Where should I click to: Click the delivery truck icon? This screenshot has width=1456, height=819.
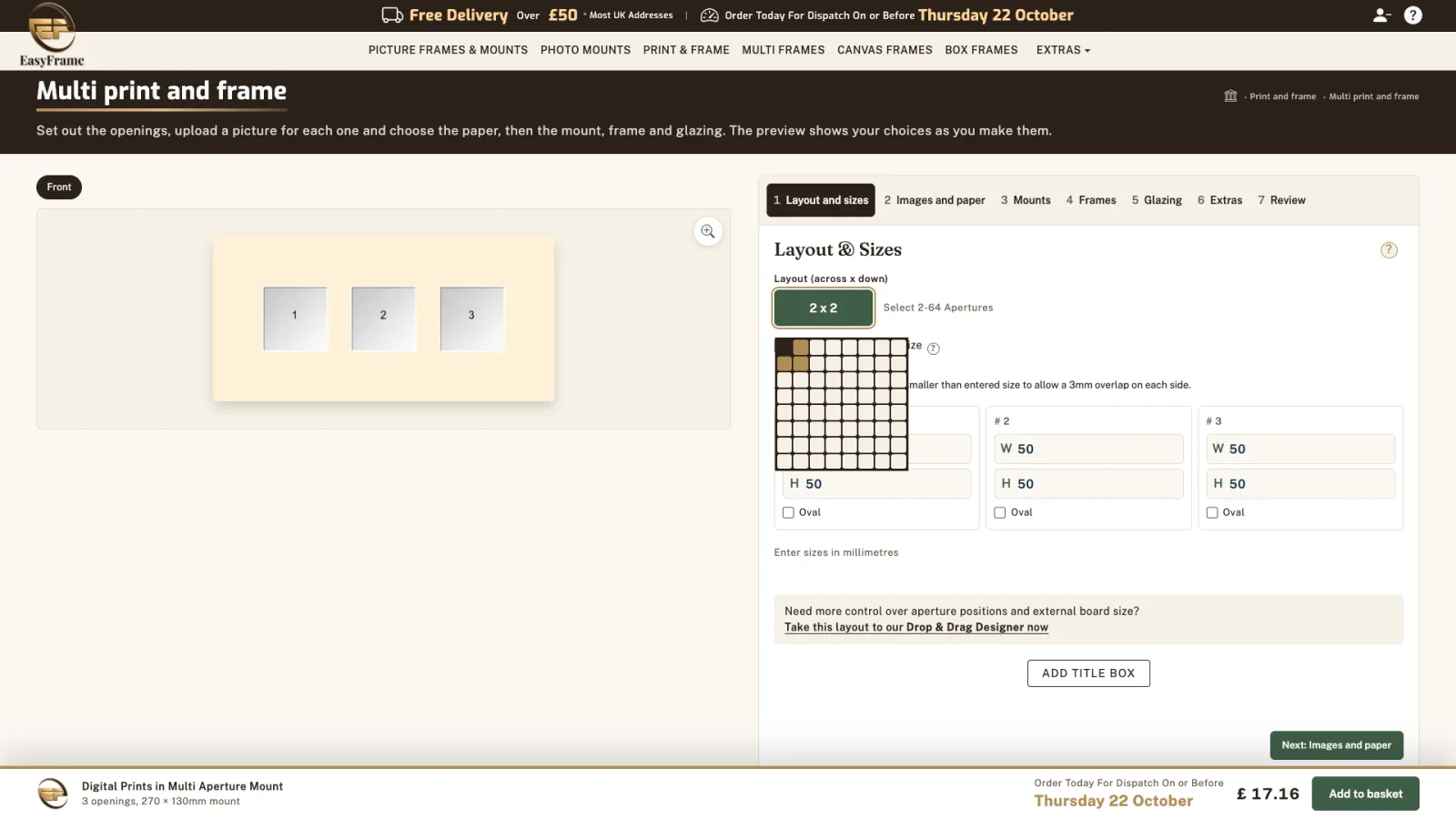392,15
